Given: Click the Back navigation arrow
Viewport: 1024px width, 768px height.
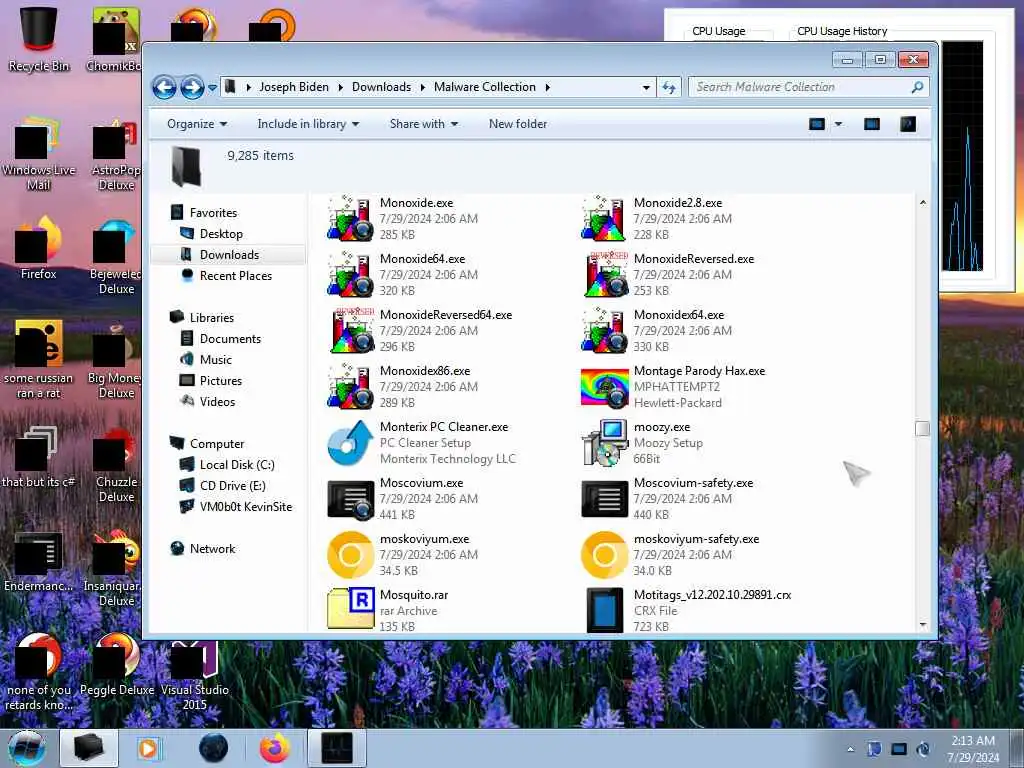Looking at the screenshot, I should point(165,87).
